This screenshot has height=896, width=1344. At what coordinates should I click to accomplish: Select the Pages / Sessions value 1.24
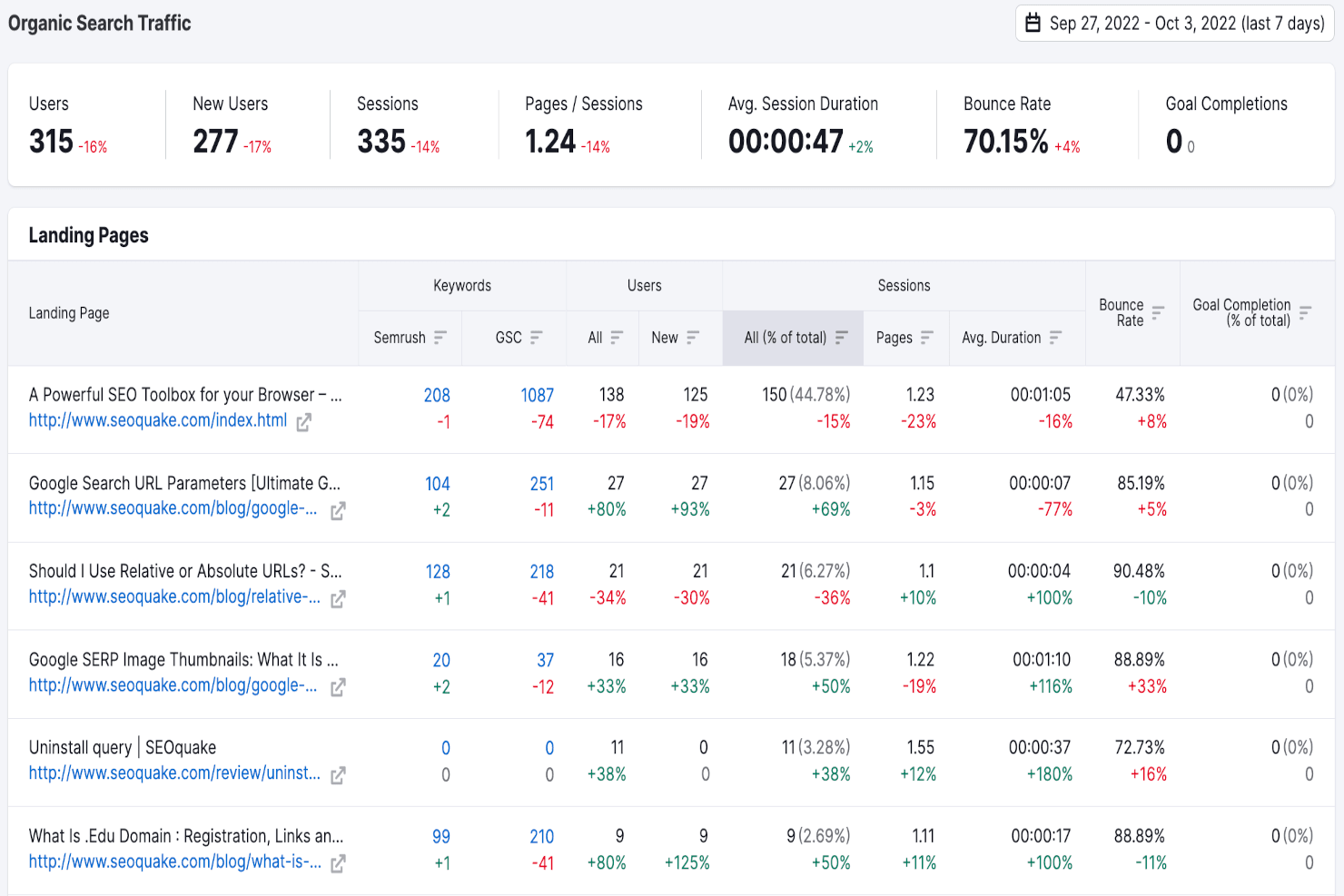point(550,142)
